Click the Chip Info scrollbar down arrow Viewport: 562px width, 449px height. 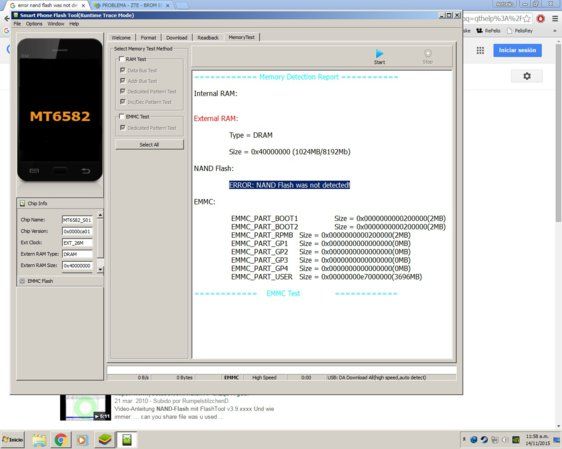[100, 269]
